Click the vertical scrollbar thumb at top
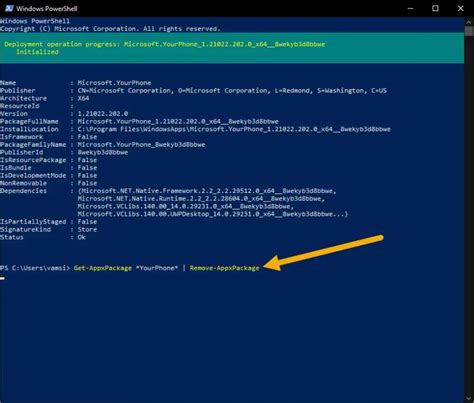The height and width of the screenshot is (403, 474). (469, 31)
